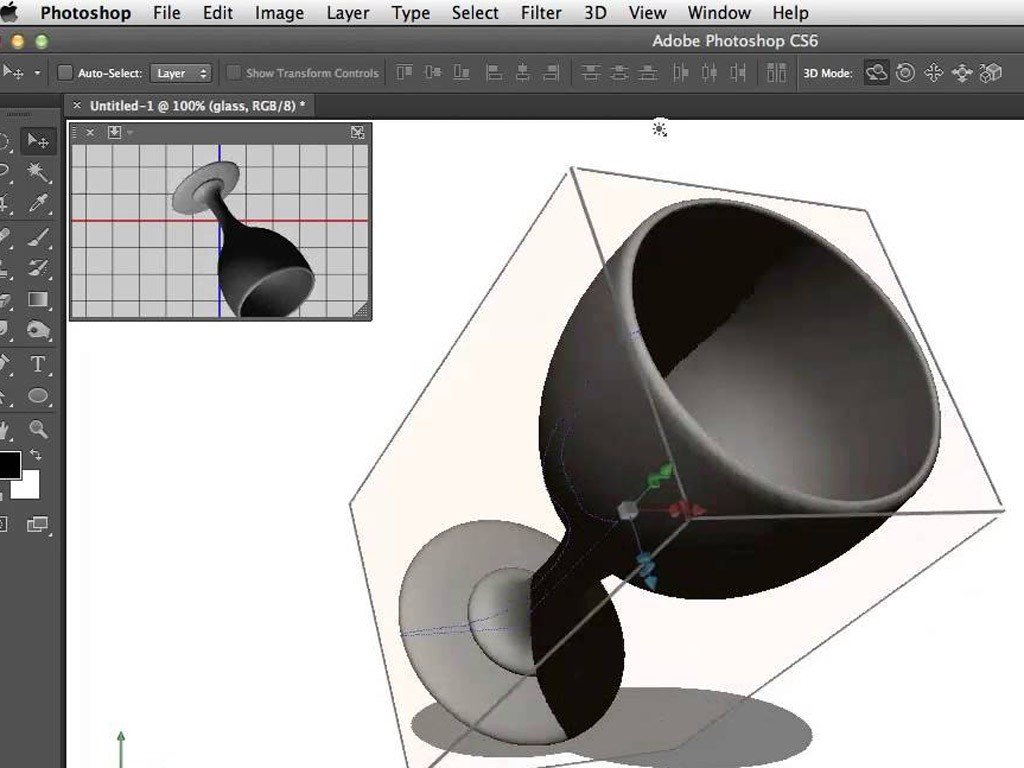Activate the 3D Slide mode icon
Image resolution: width=1024 pixels, height=768 pixels.
pyautogui.click(x=962, y=72)
